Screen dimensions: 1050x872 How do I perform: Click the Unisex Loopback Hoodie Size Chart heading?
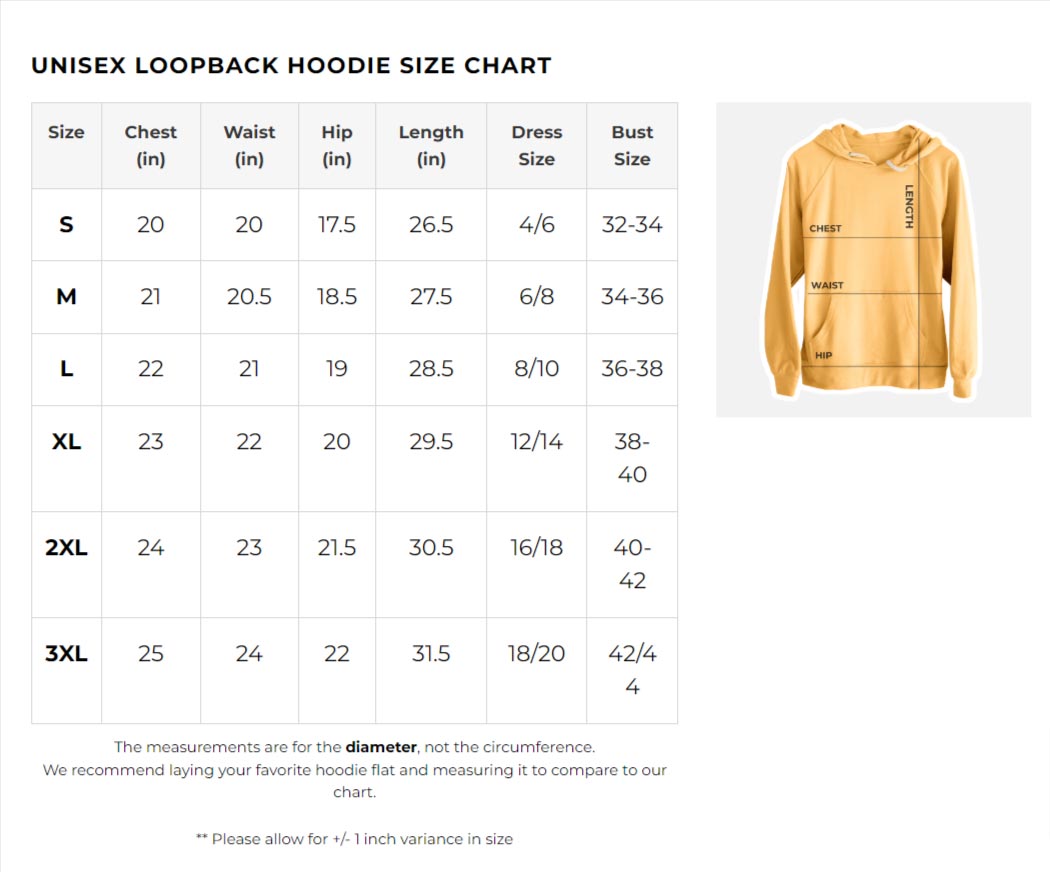(291, 66)
